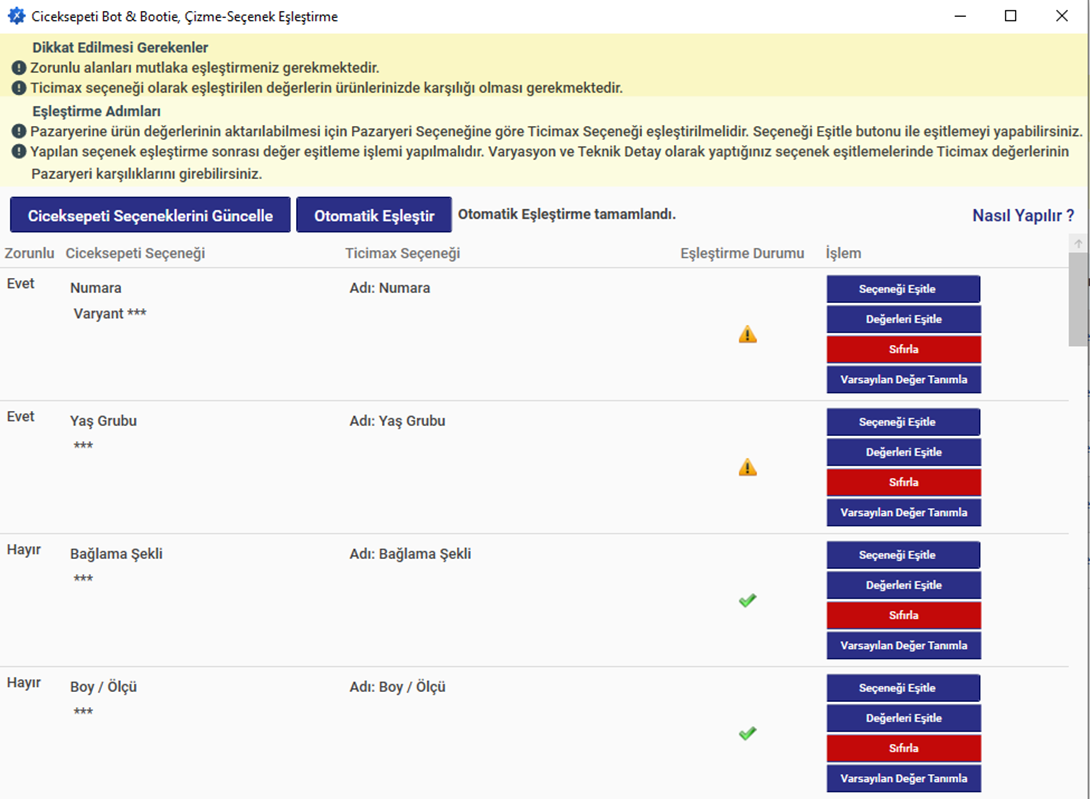This screenshot has width=1090, height=799.
Task: Click the Zorunlu column header
Action: point(29,253)
